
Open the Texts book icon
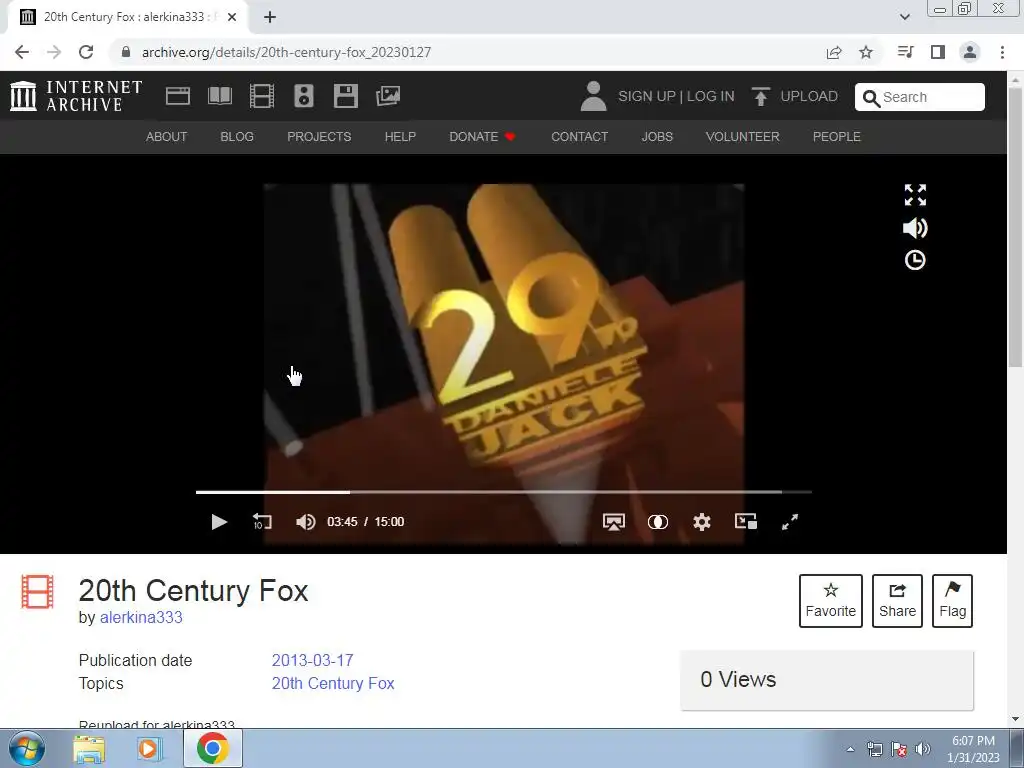pyautogui.click(x=219, y=96)
